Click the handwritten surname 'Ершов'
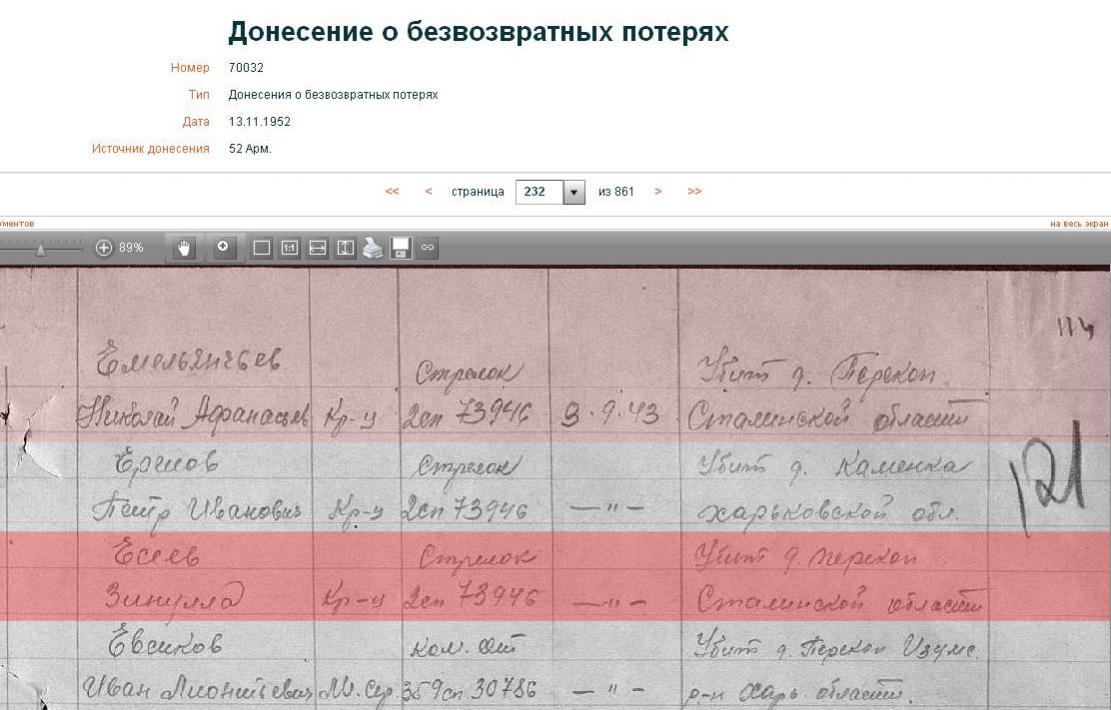The width and height of the screenshot is (1111, 710). pos(166,465)
